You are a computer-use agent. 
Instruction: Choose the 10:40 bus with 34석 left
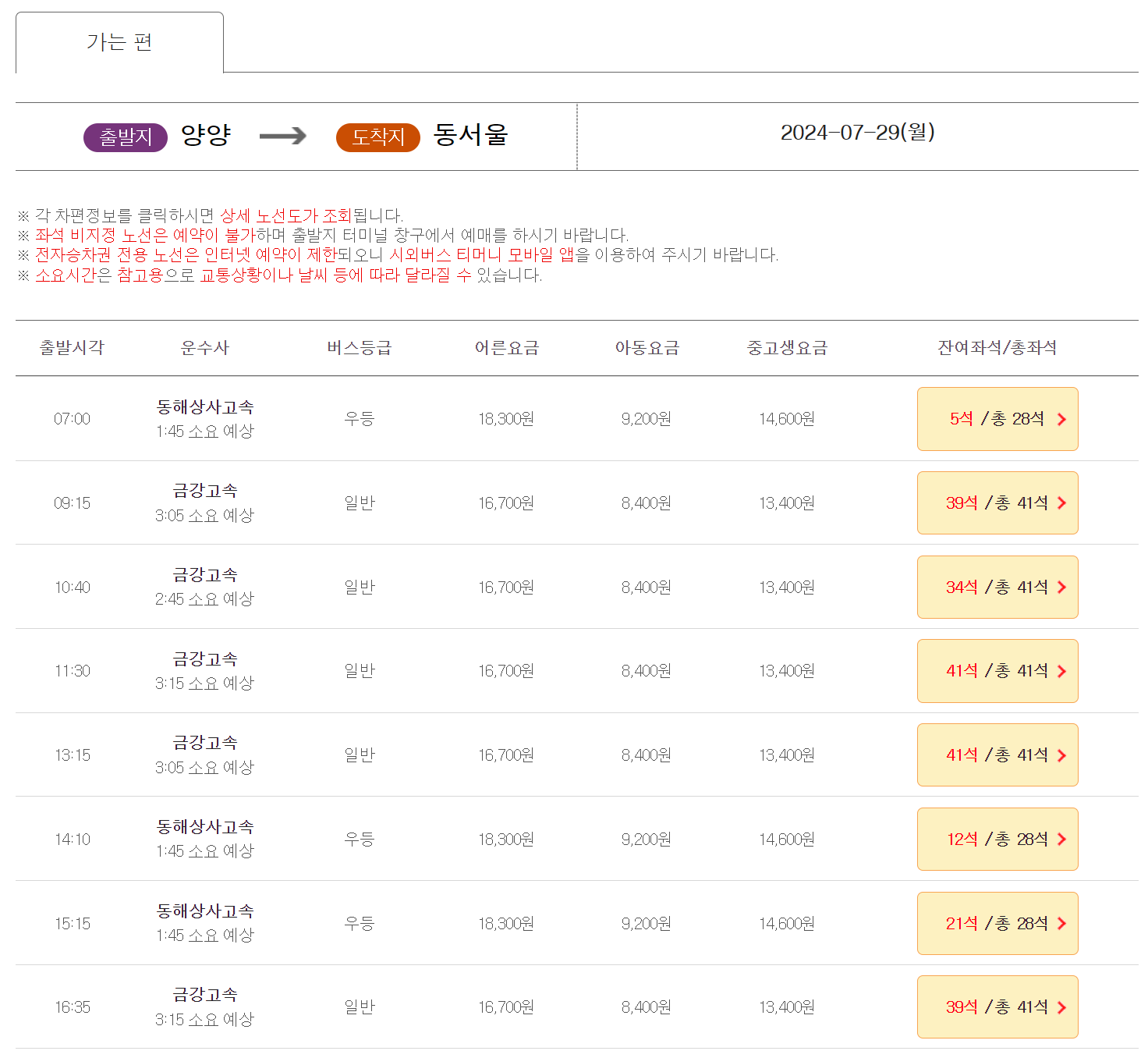pyautogui.click(x=997, y=588)
